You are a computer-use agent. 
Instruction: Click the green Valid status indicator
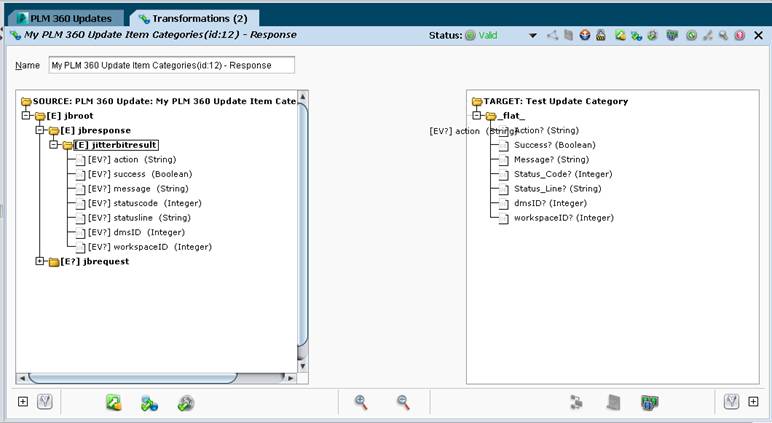pyautogui.click(x=482, y=35)
